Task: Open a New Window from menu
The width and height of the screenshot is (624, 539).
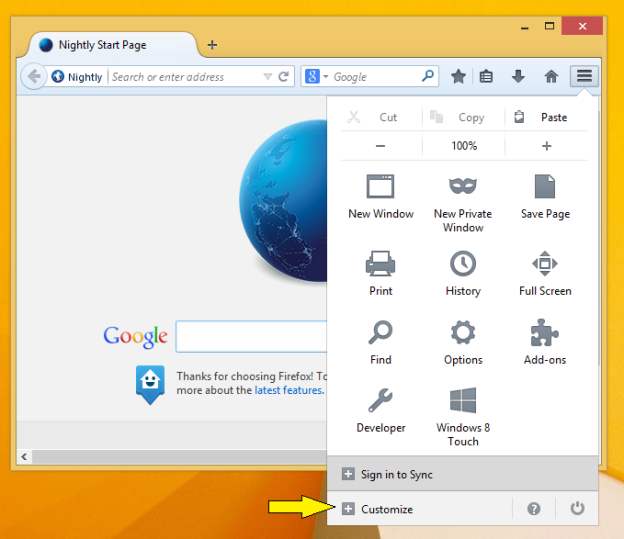Action: pos(381,197)
